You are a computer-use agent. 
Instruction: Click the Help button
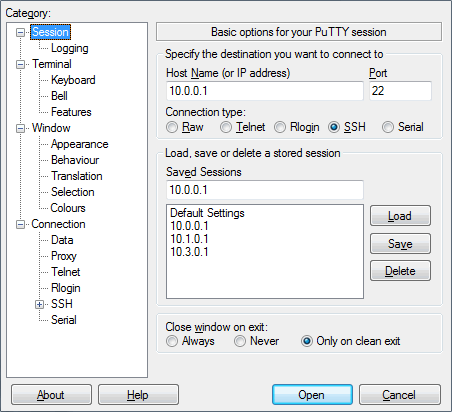point(138,395)
